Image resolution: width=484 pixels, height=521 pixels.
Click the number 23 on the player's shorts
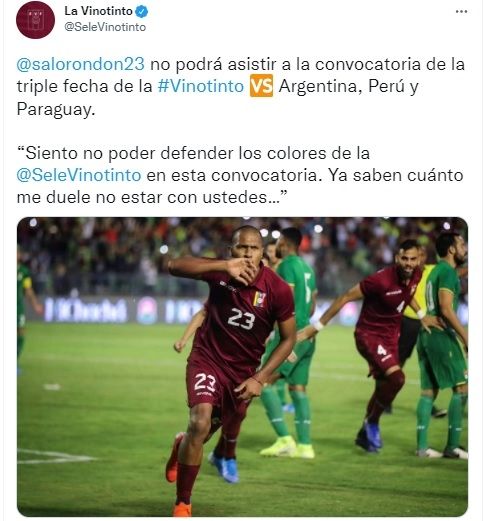205,382
